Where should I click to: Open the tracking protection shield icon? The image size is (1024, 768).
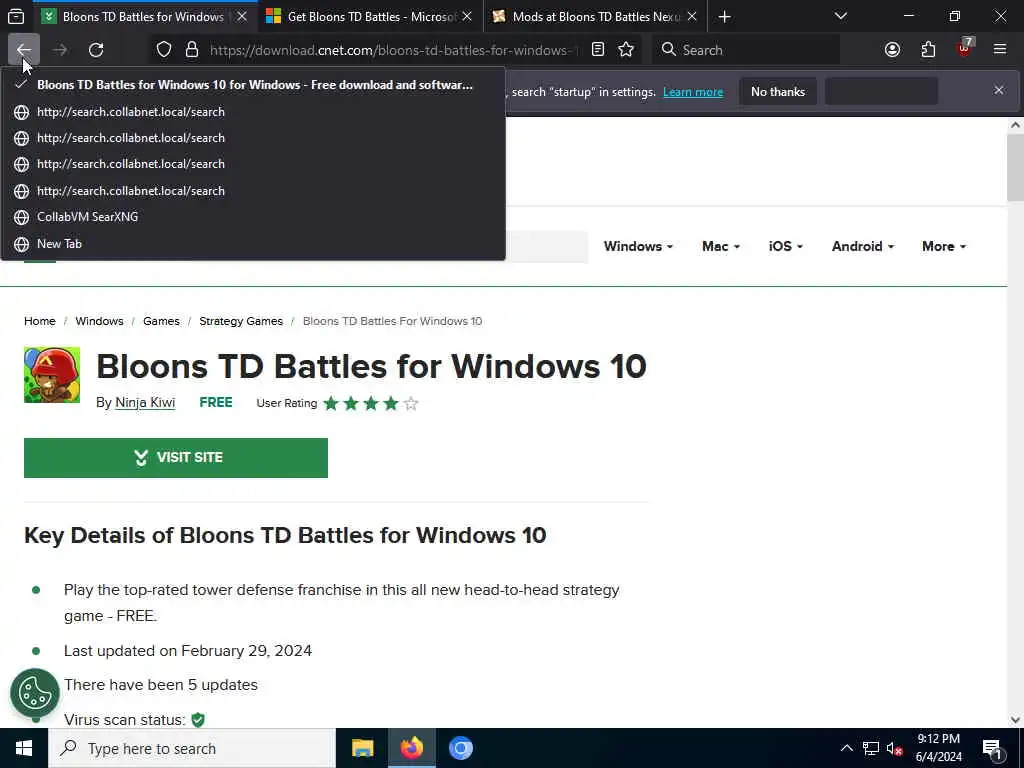click(164, 50)
